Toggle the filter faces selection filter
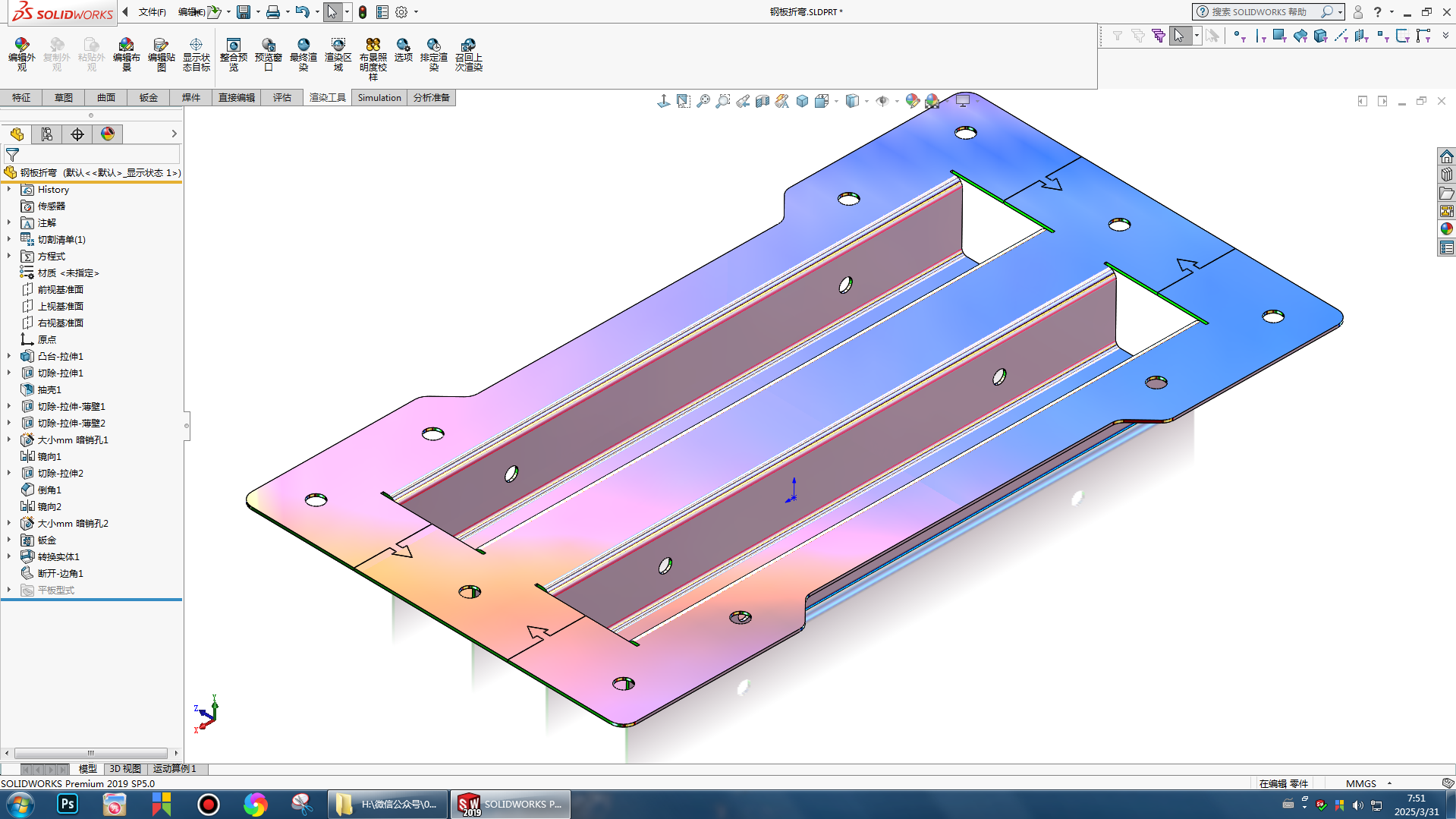Screen dimensions: 1456x819 coord(1279,36)
